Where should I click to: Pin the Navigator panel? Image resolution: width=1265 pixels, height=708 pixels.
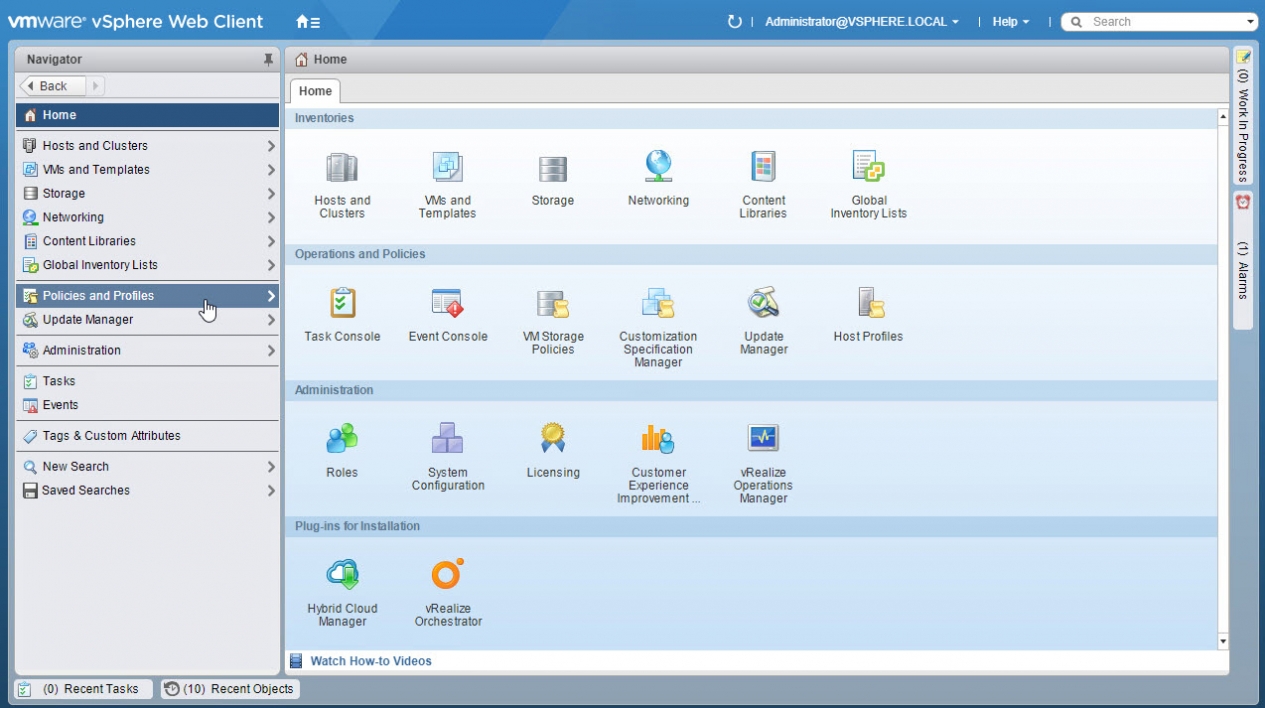[268, 60]
